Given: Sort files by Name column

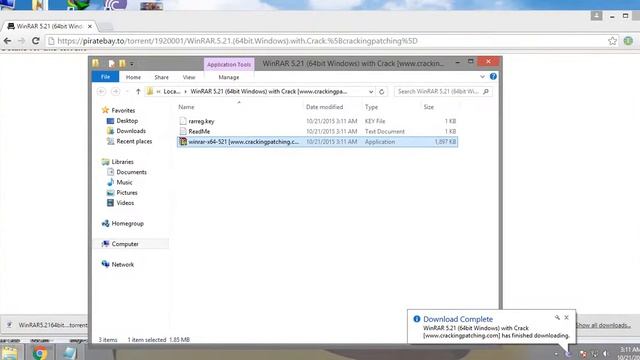Looking at the screenshot, I should (186, 107).
